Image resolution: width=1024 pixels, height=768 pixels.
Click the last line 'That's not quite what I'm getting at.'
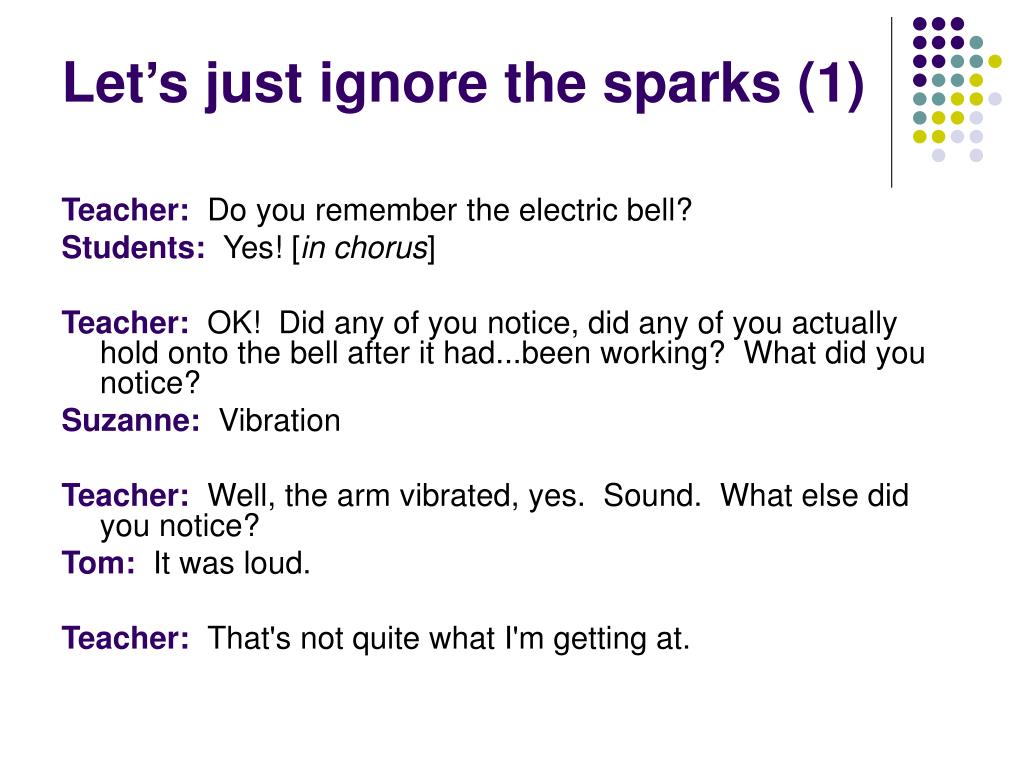(x=448, y=638)
